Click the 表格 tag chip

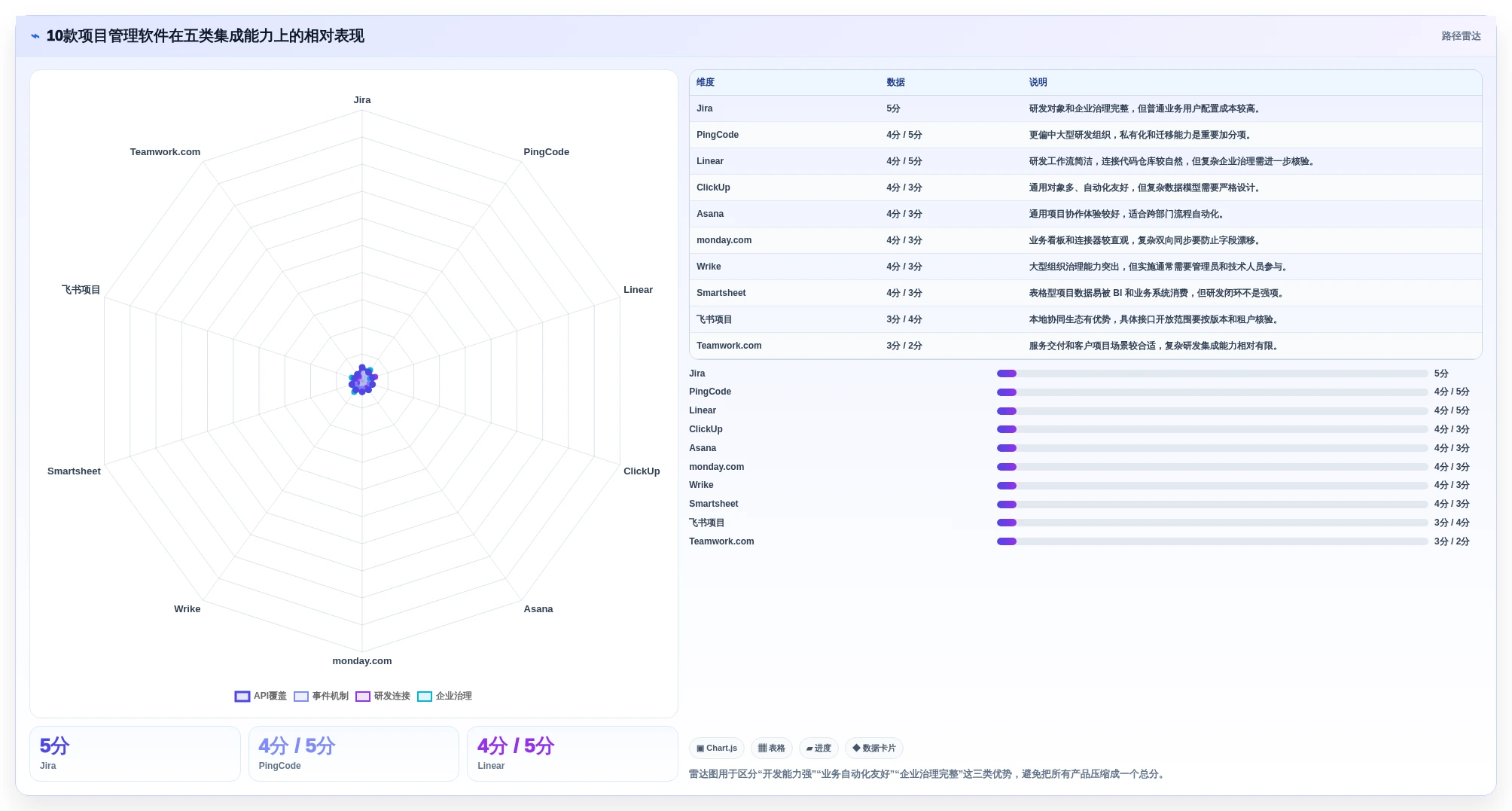(x=771, y=748)
